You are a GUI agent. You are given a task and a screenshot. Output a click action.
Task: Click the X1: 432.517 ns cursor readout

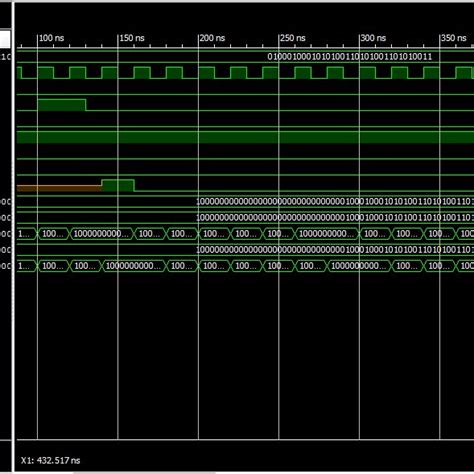click(x=50, y=461)
